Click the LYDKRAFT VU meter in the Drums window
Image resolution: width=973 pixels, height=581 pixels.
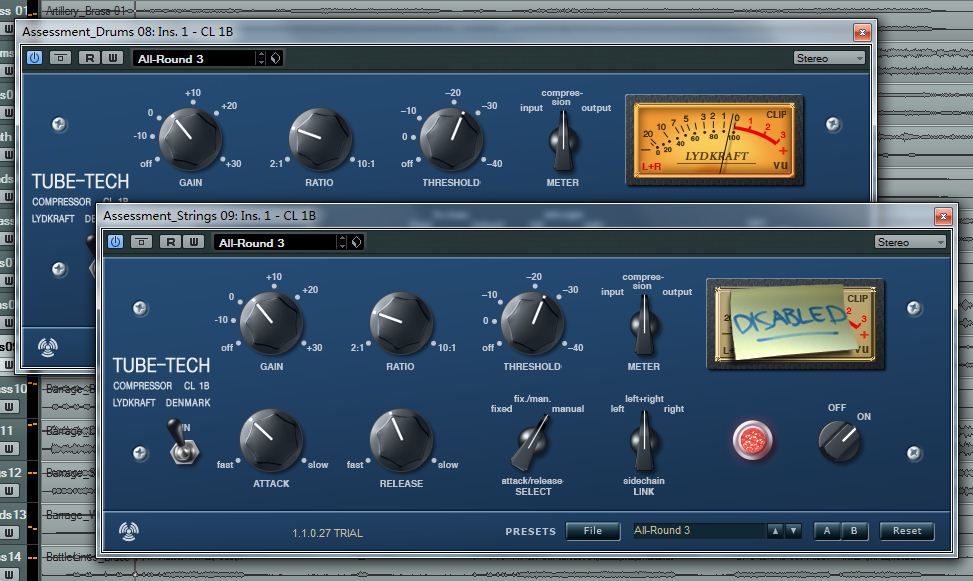coord(714,140)
